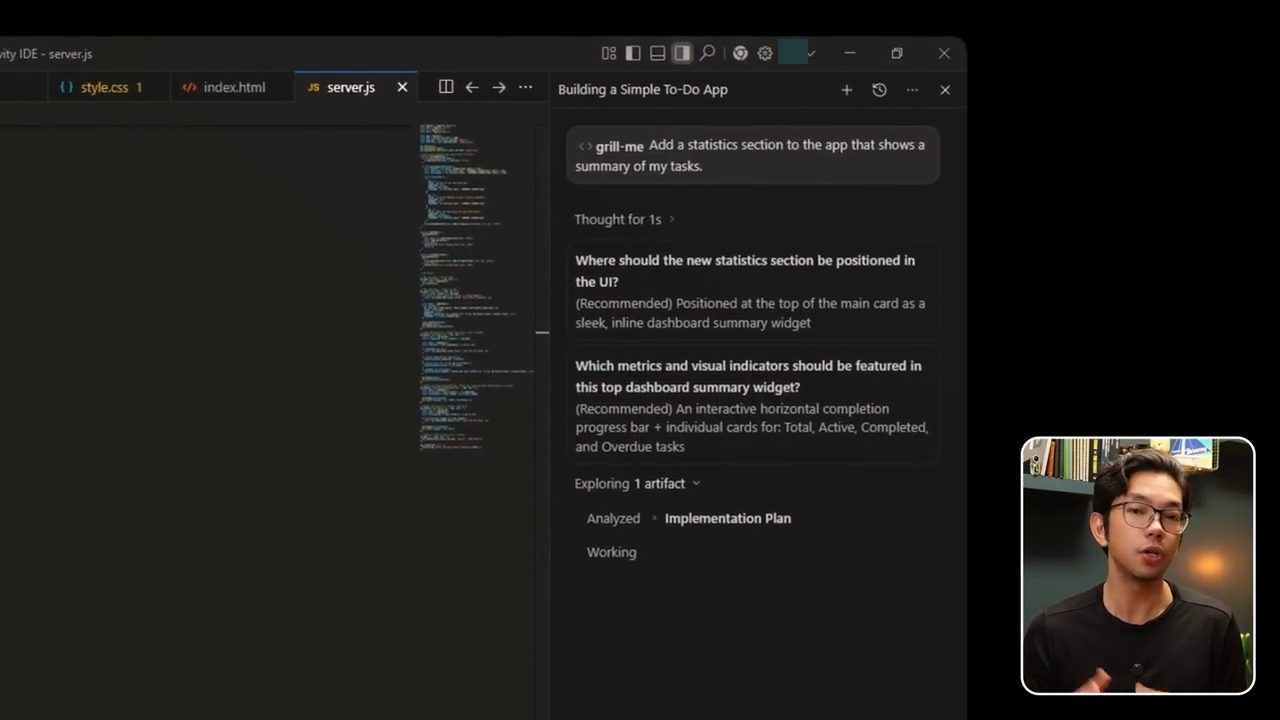Image resolution: width=1280 pixels, height=720 pixels.
Task: Start a new conversation with plus icon
Action: tap(847, 90)
